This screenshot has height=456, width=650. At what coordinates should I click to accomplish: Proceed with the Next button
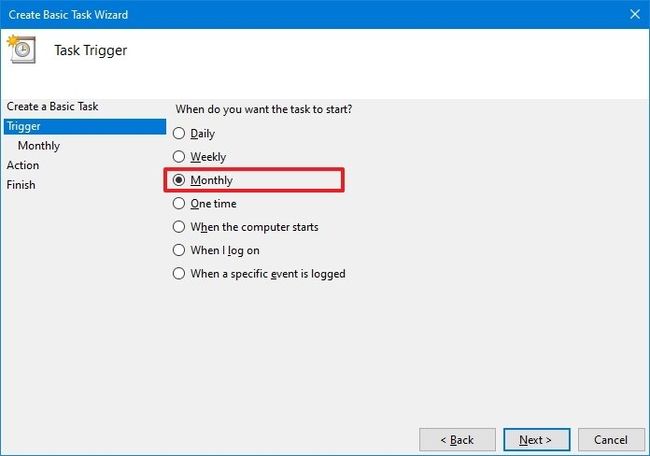coord(537,440)
